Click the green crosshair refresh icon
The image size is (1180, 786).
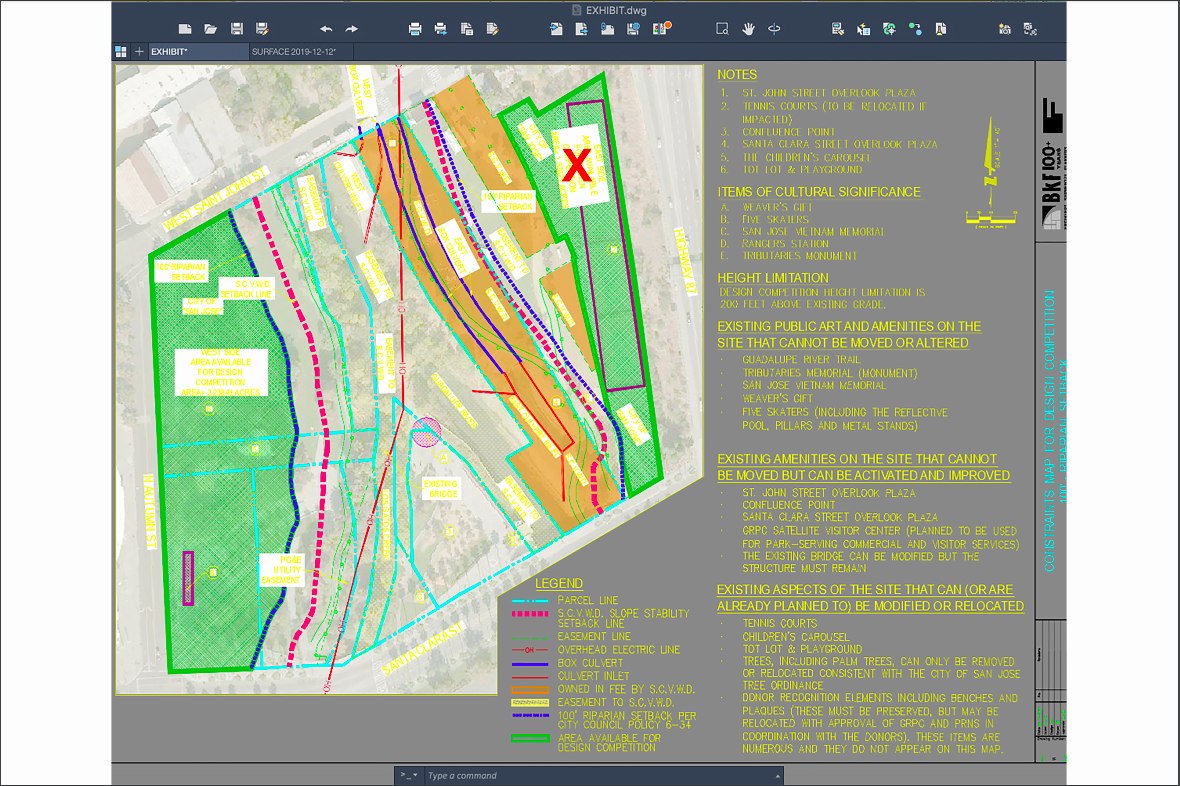(889, 29)
